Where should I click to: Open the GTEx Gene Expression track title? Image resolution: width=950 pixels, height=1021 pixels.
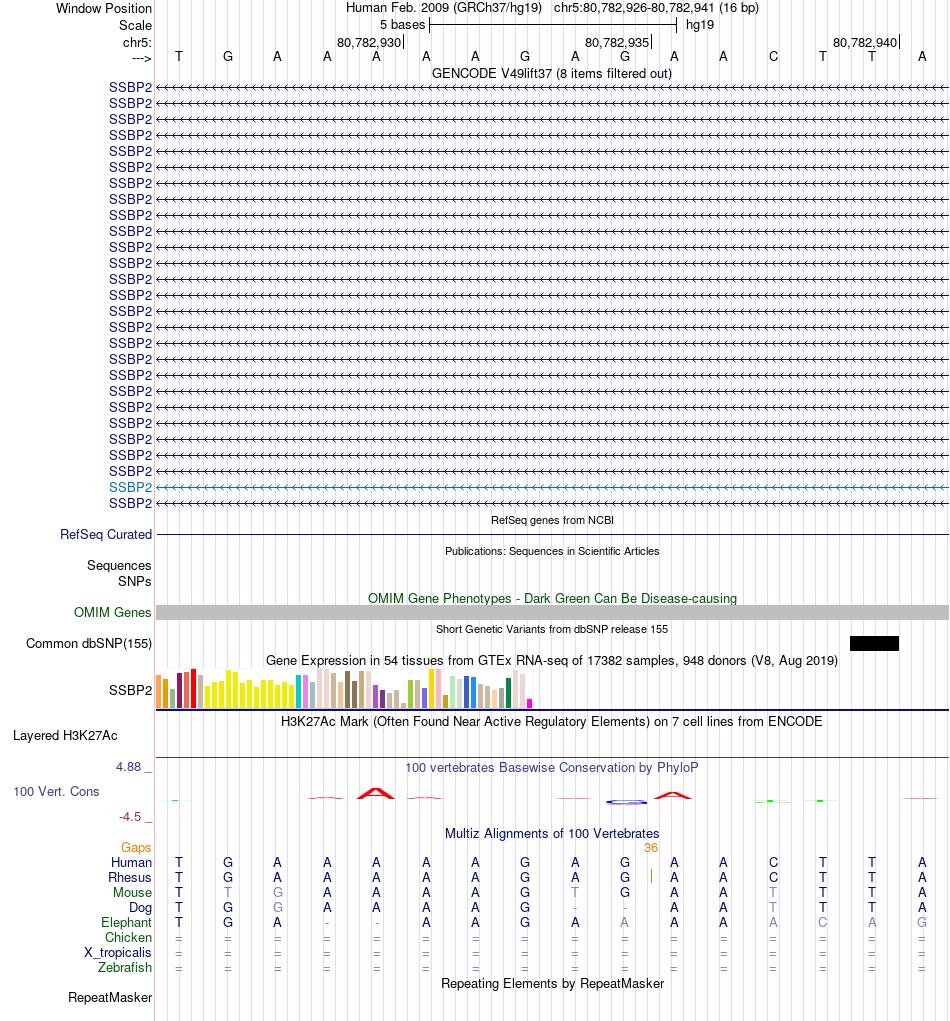[552, 660]
